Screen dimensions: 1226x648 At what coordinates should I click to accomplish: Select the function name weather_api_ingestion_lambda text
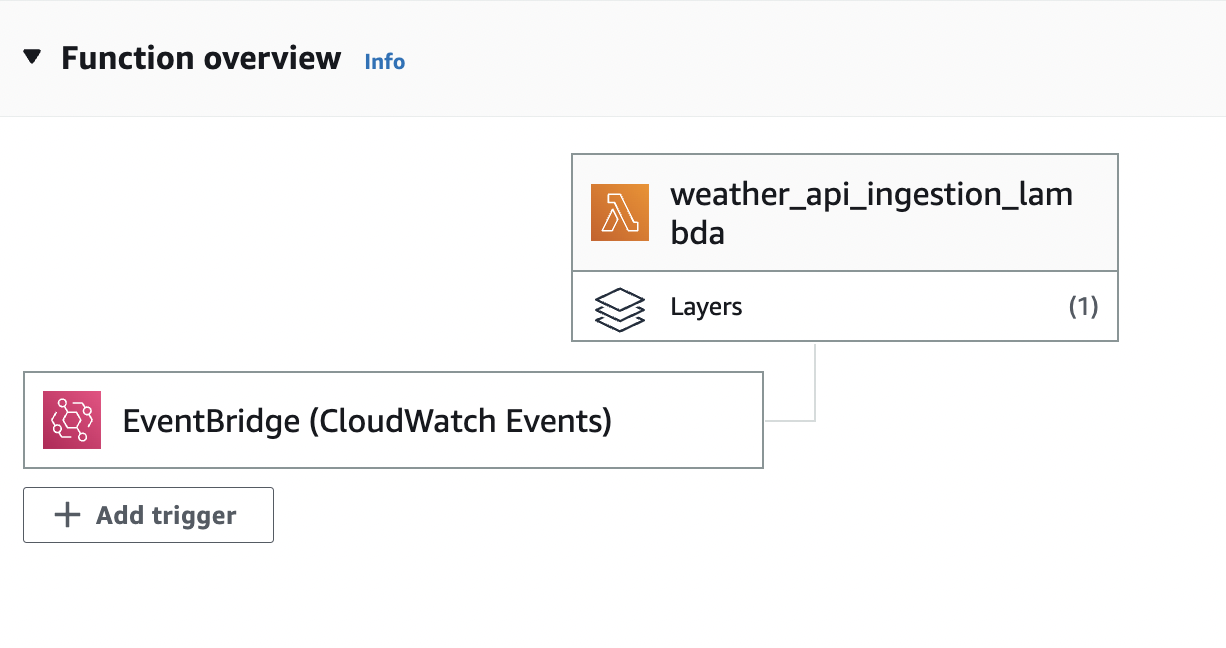(873, 213)
